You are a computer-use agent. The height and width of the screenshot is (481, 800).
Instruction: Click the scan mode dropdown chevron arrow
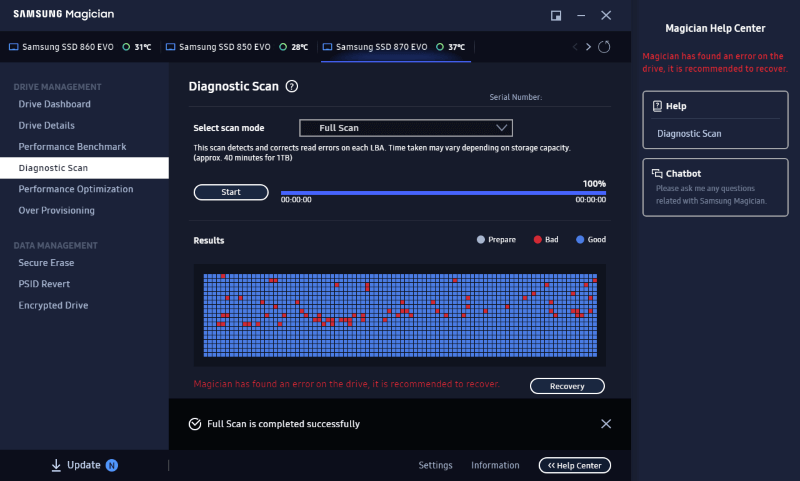point(502,128)
